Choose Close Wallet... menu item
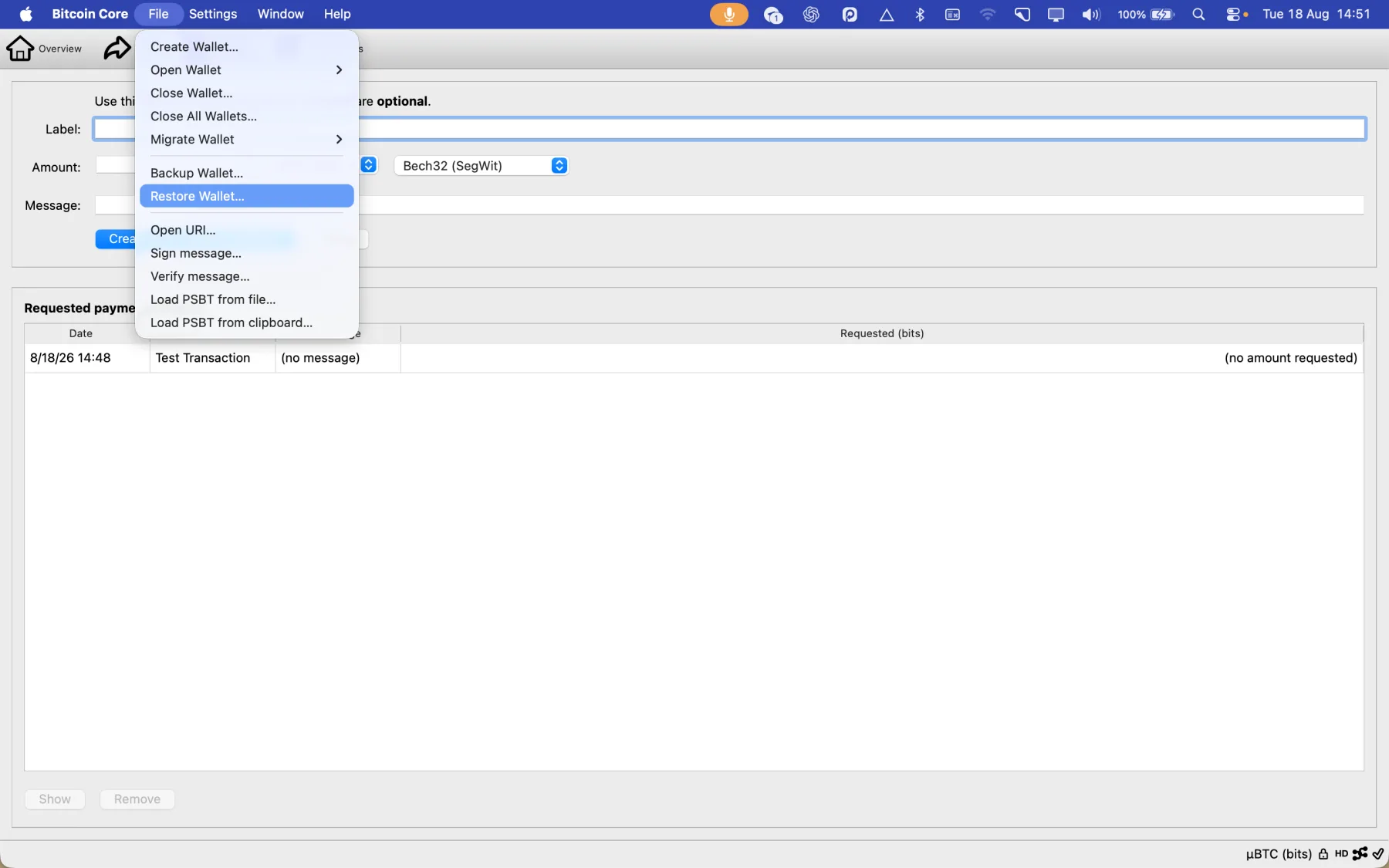Viewport: 1389px width, 868px height. (x=247, y=93)
